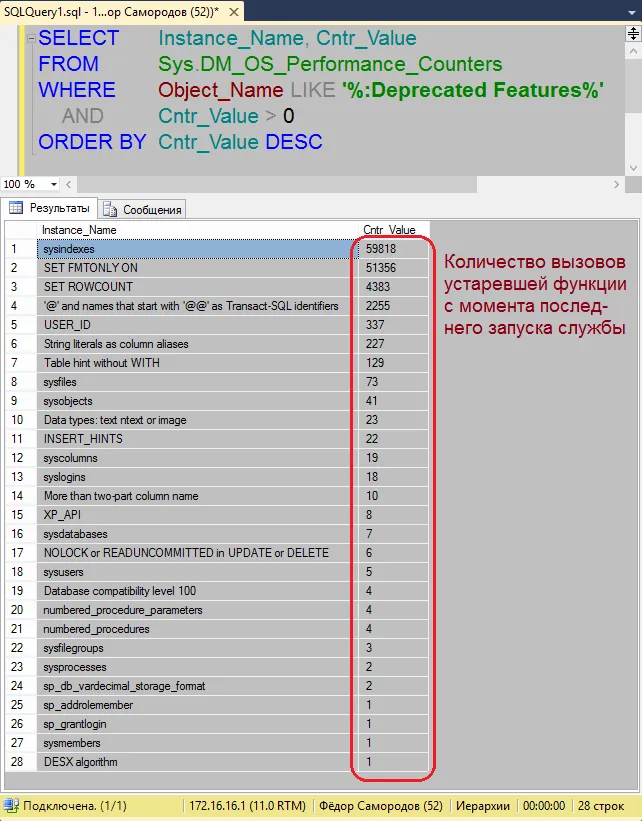Select the DESX algorithm cell

click(195, 762)
